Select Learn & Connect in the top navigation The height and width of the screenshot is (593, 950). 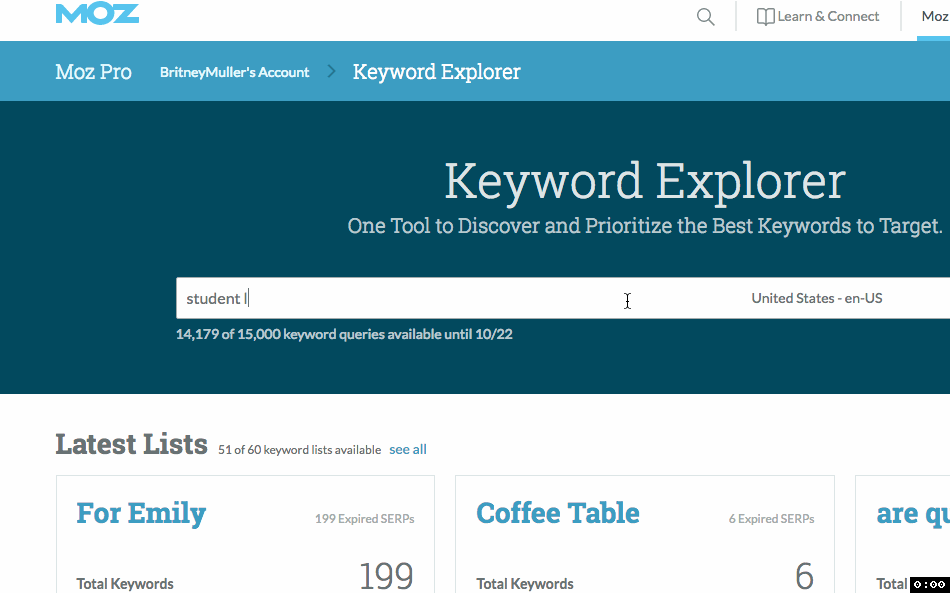tap(827, 16)
